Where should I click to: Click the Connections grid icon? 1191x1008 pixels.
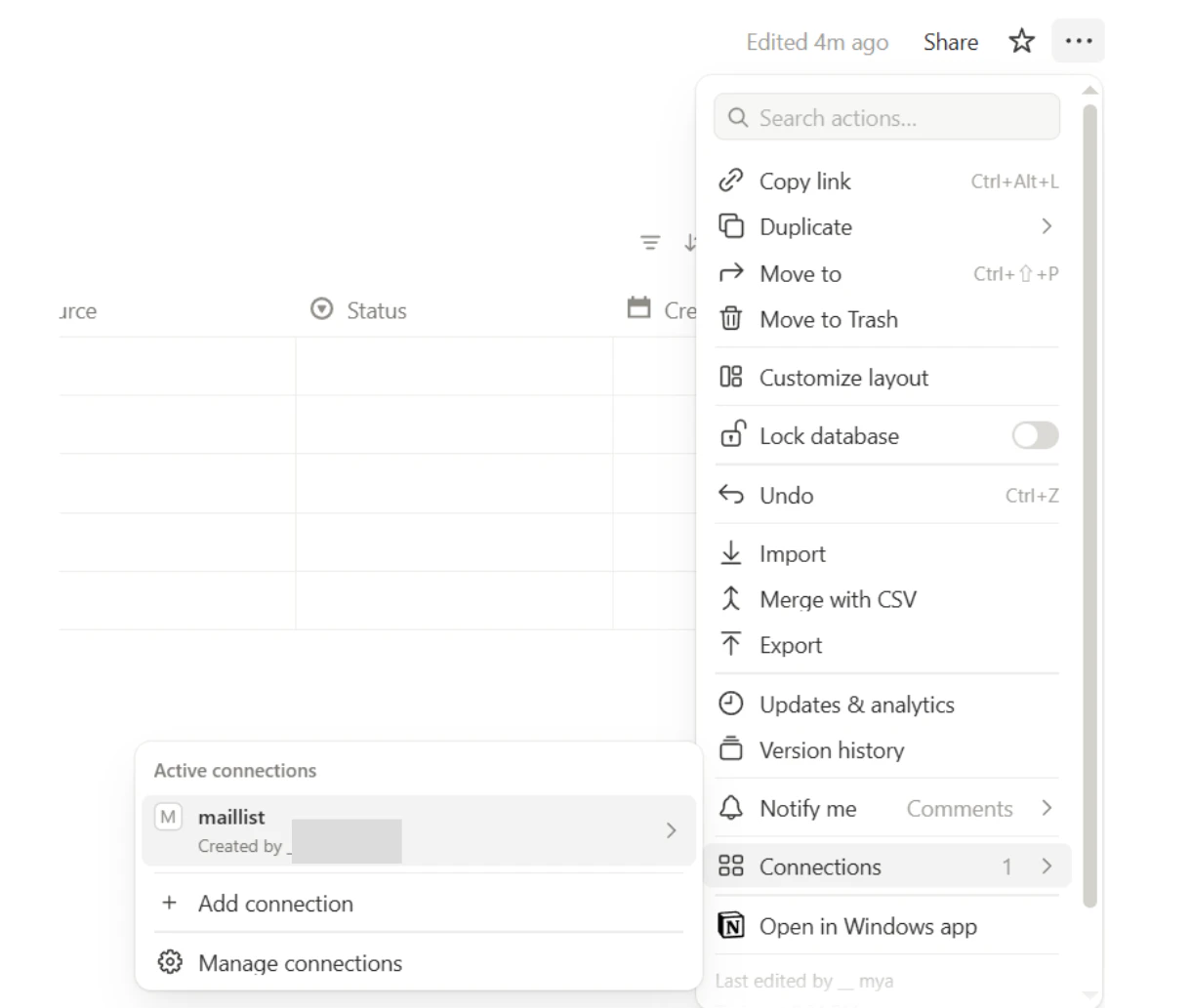[x=731, y=866]
